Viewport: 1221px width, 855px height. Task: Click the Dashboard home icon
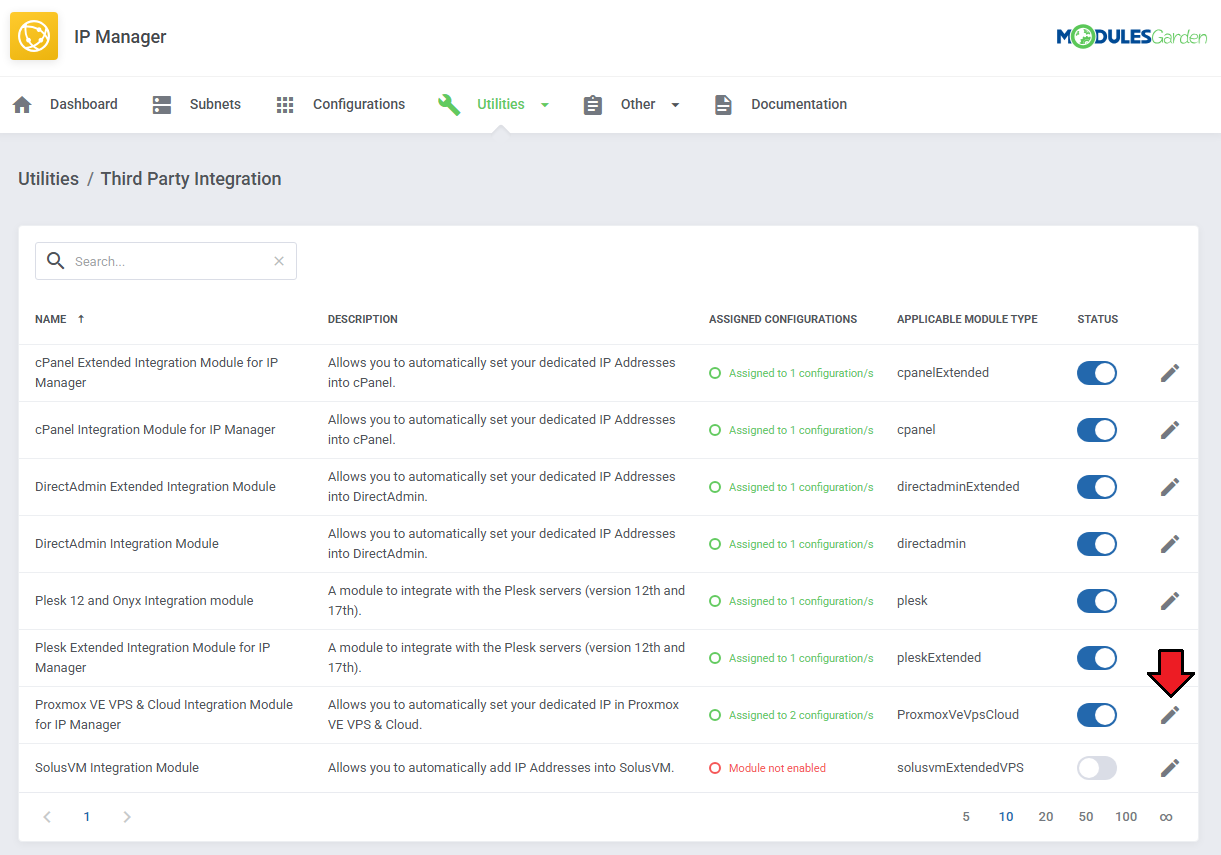pyautogui.click(x=23, y=105)
